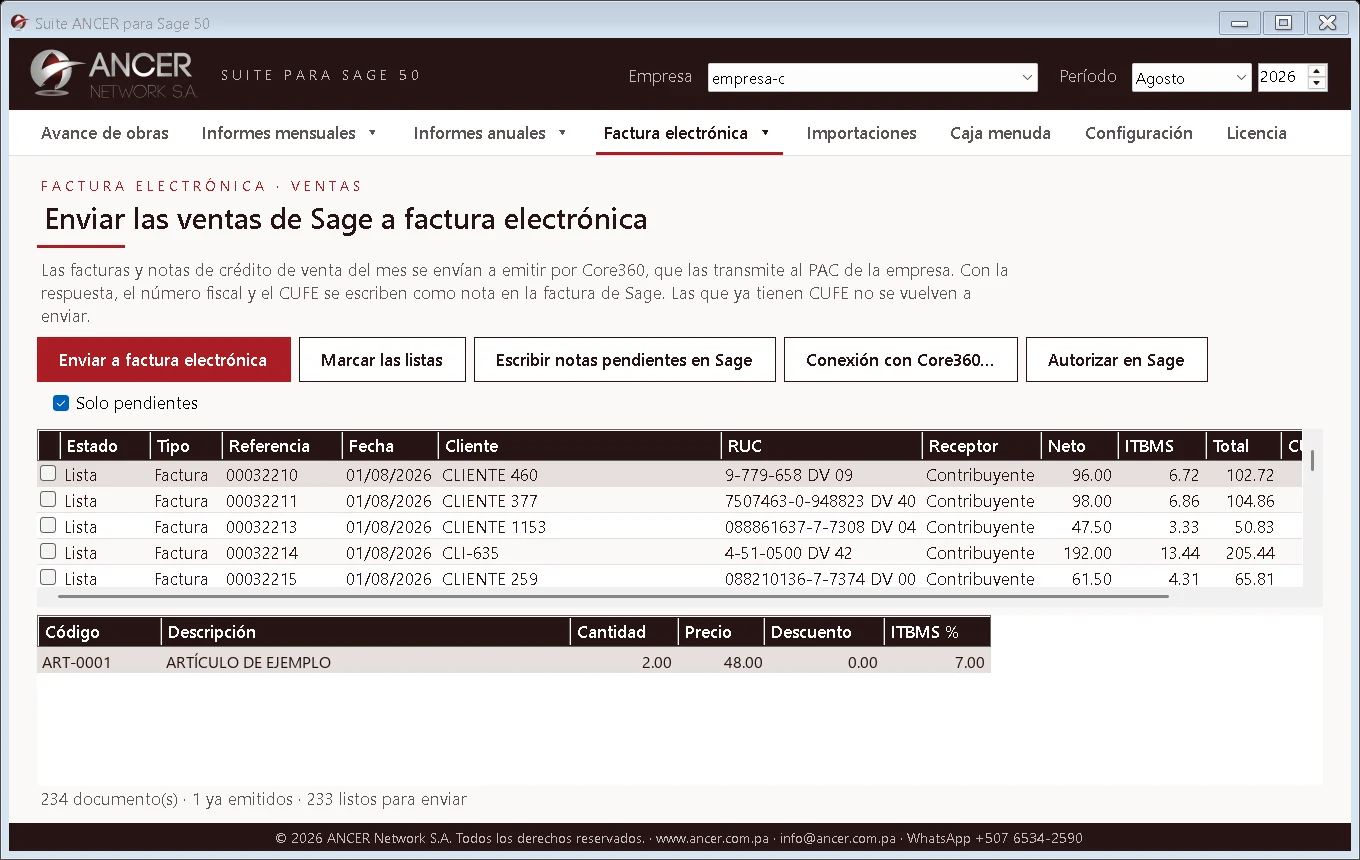Toggle the Solo pendientes checkbox
The height and width of the screenshot is (860, 1360).
pos(61,403)
